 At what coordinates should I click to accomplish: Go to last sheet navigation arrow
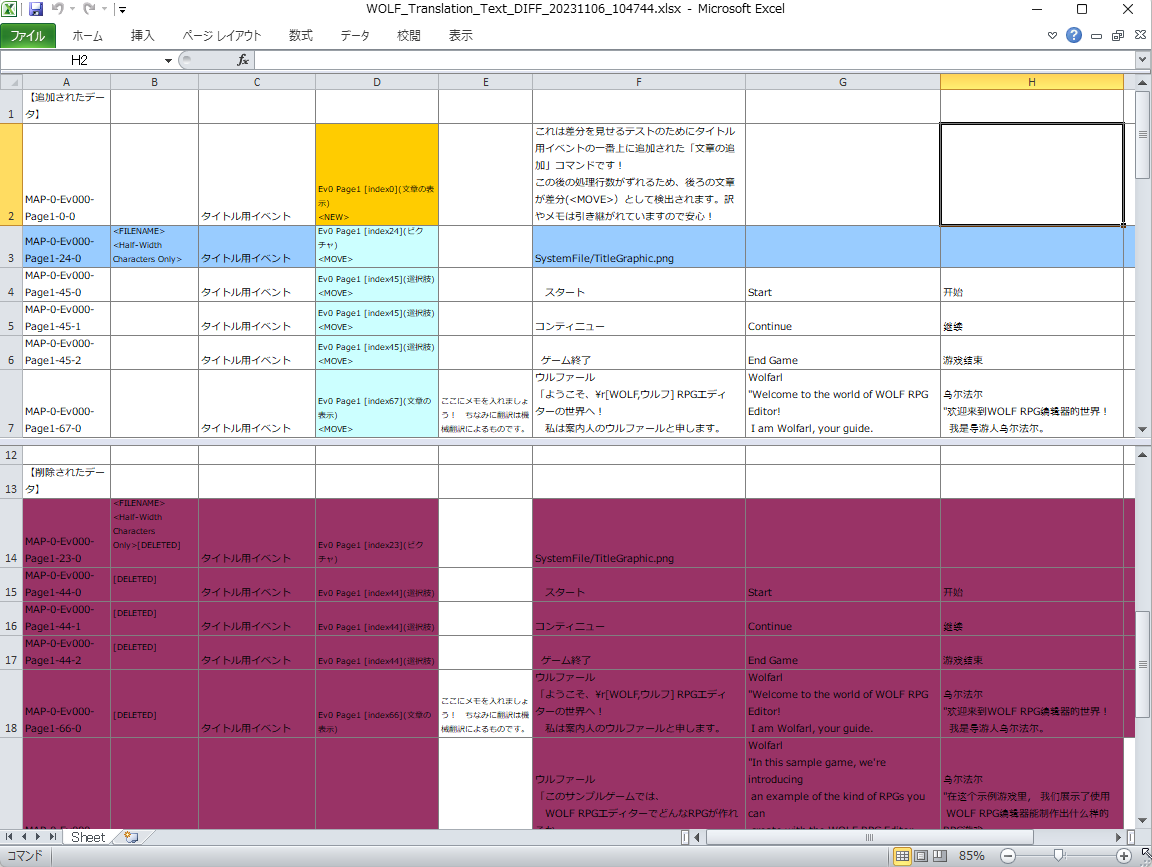[x=53, y=837]
